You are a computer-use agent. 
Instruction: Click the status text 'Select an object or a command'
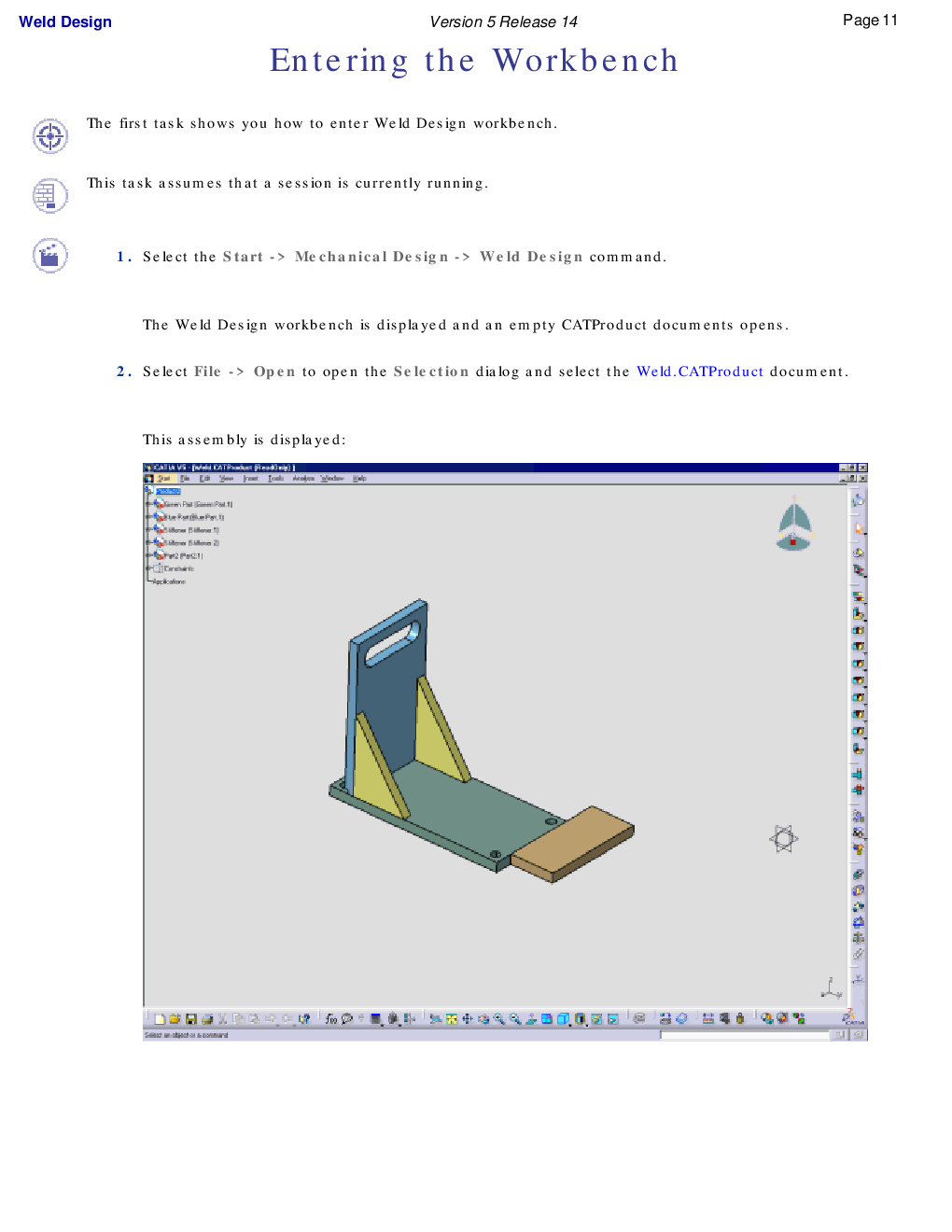click(x=187, y=1035)
